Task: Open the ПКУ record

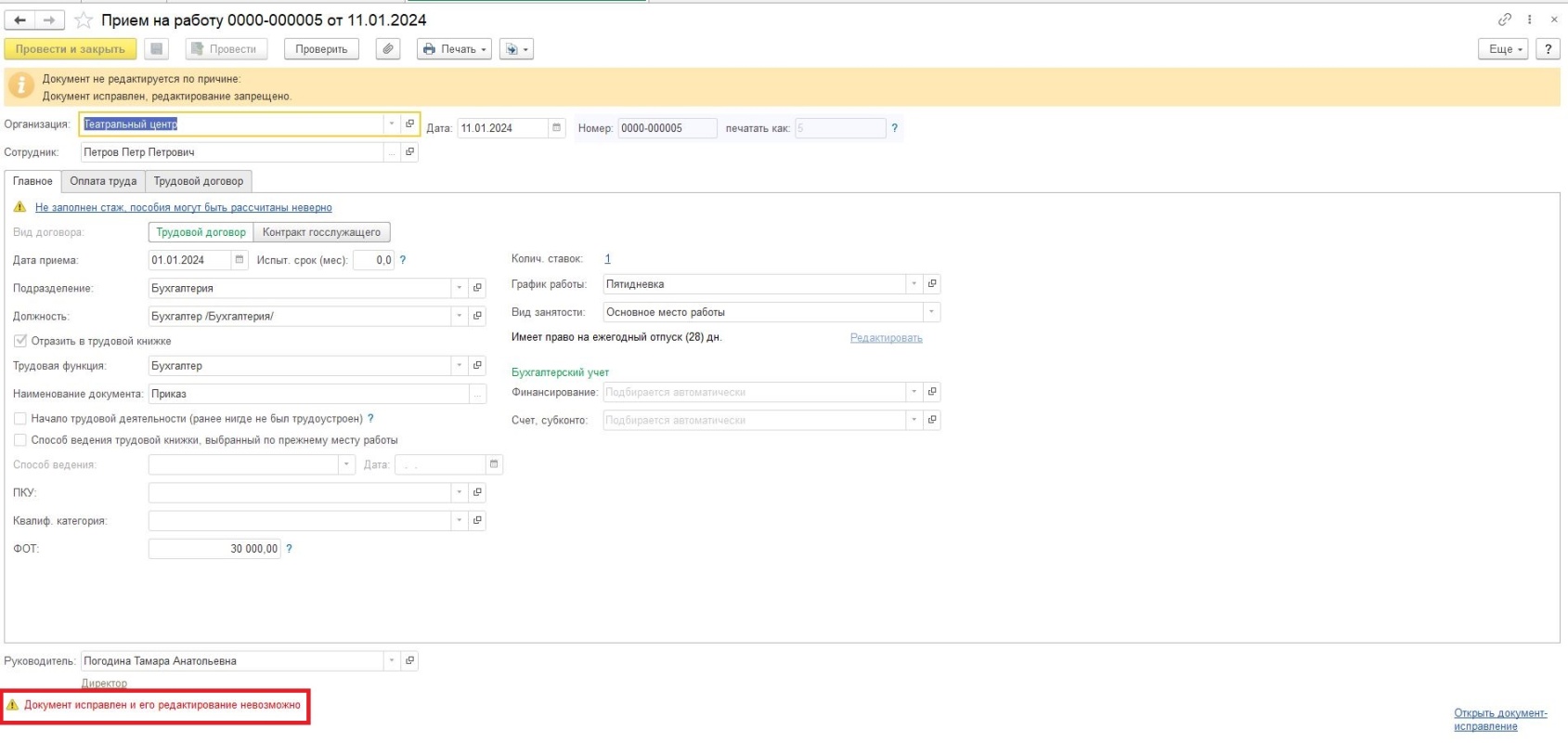Action: 477,492
